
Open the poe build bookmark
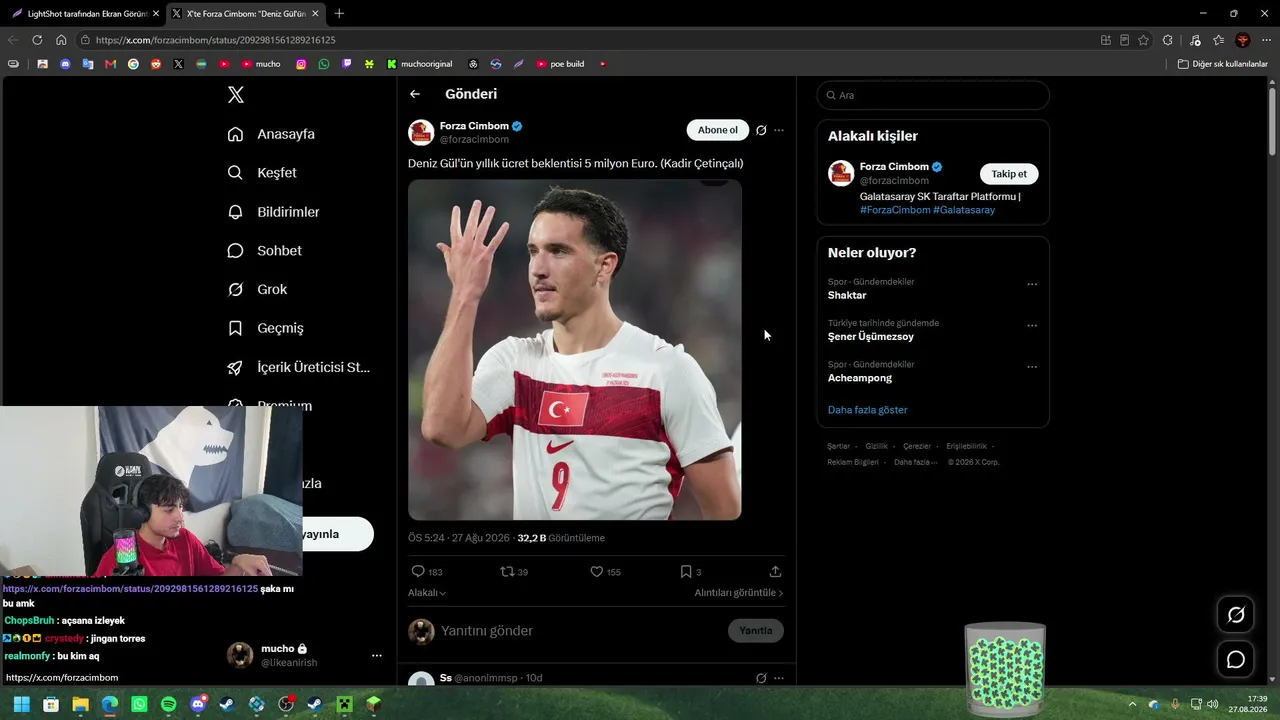coord(560,64)
